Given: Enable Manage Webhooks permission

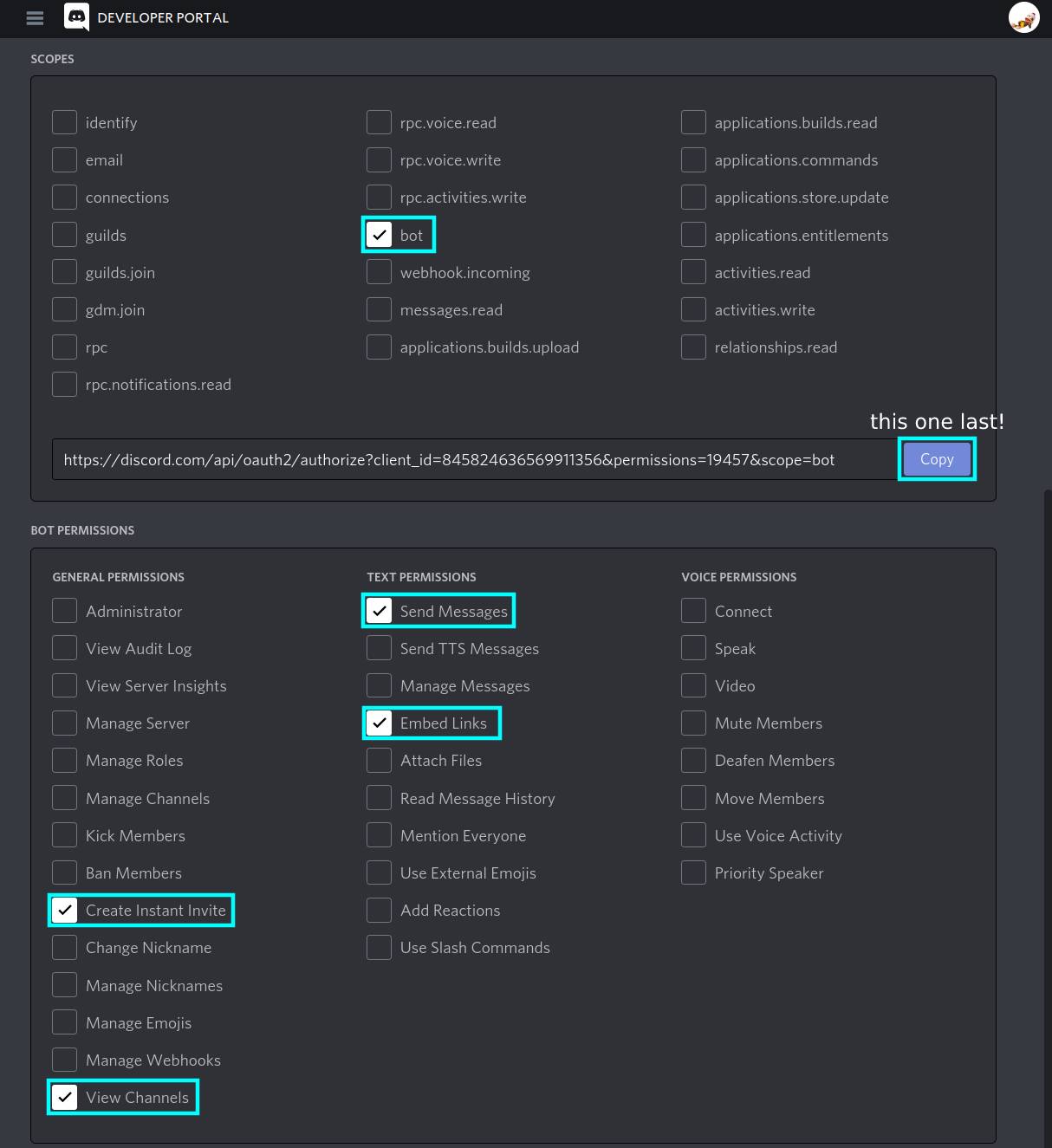Looking at the screenshot, I should pyautogui.click(x=64, y=1060).
